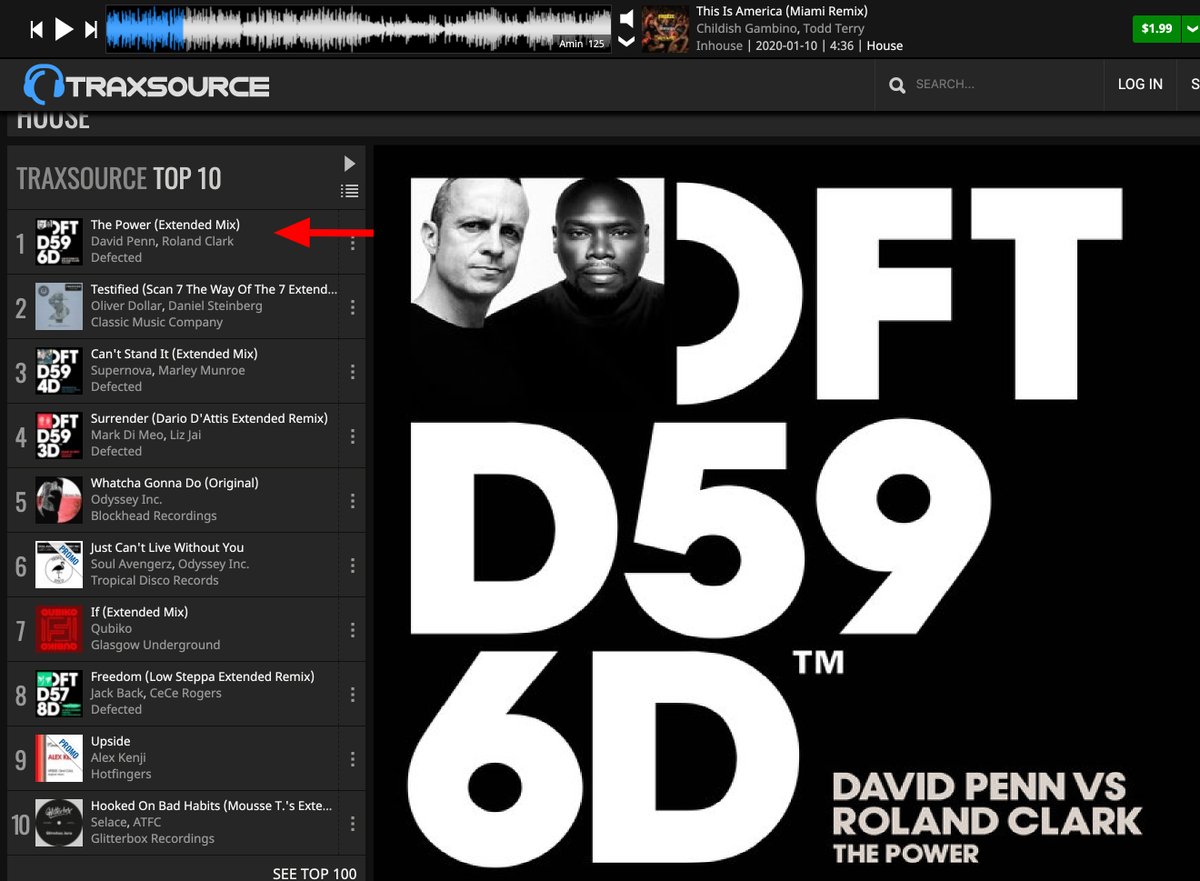Open Blockhead Recordings label
This screenshot has width=1200, height=881.
(x=154, y=516)
